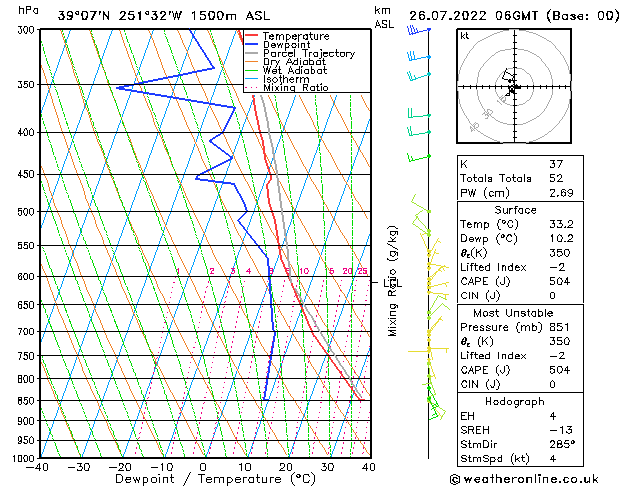Click the Pressure (mb) value 851

[x=559, y=327]
